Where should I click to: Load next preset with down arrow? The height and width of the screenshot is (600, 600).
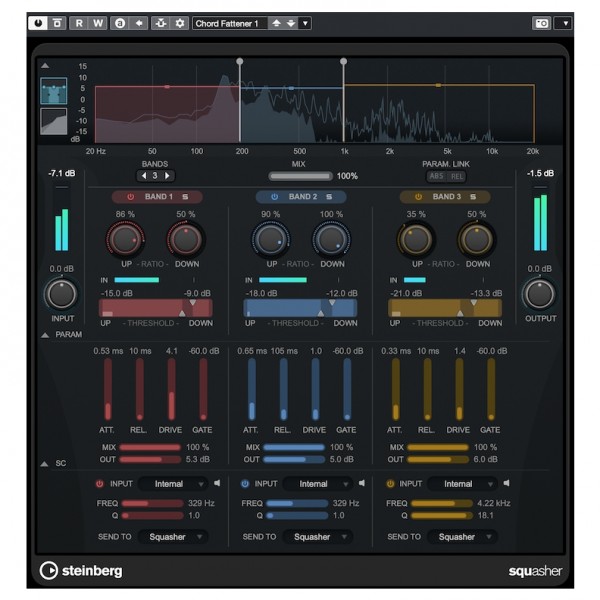tap(291, 23)
